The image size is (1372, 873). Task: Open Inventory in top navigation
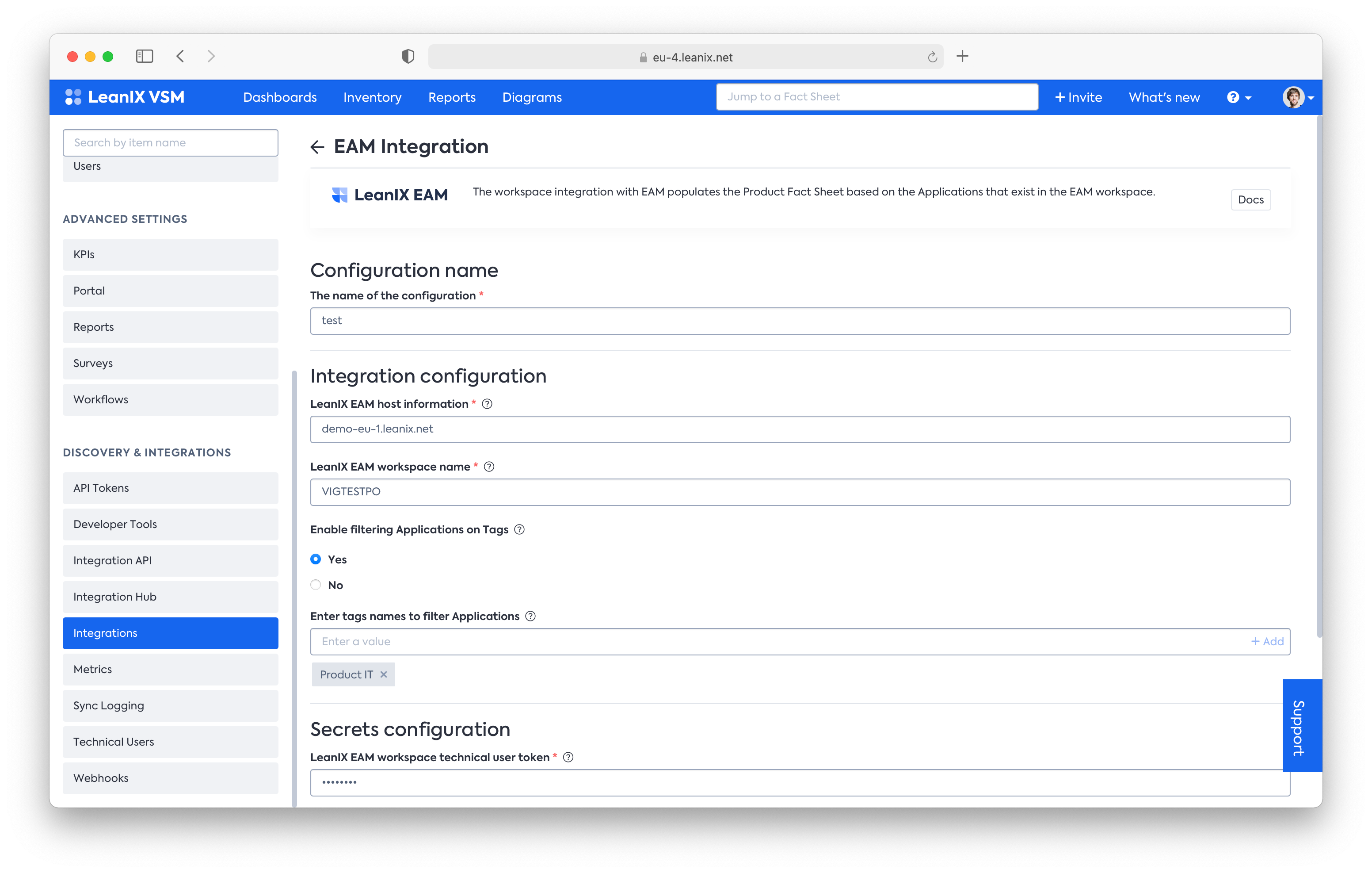pyautogui.click(x=372, y=97)
